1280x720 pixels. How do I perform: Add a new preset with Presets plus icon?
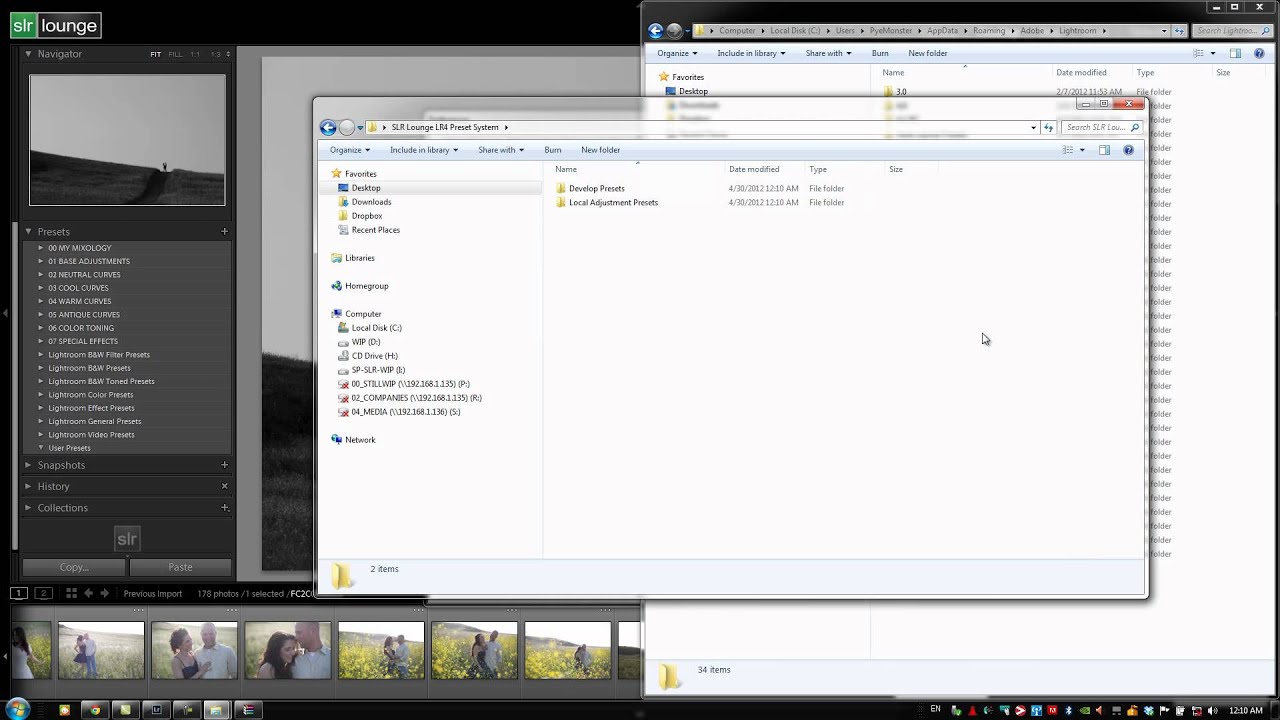click(224, 231)
